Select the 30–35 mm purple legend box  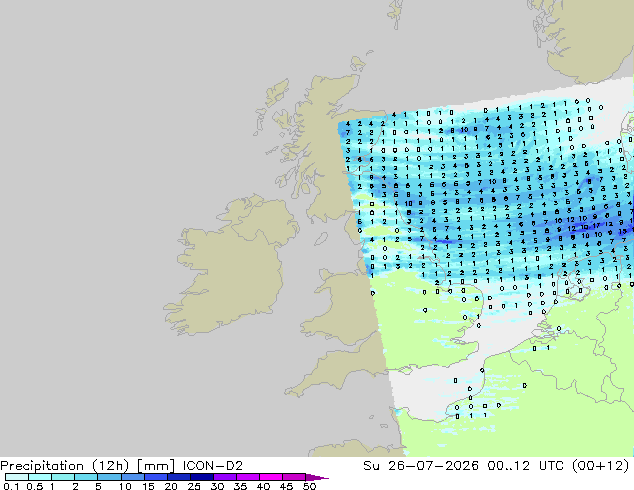pyautogui.click(x=224, y=477)
